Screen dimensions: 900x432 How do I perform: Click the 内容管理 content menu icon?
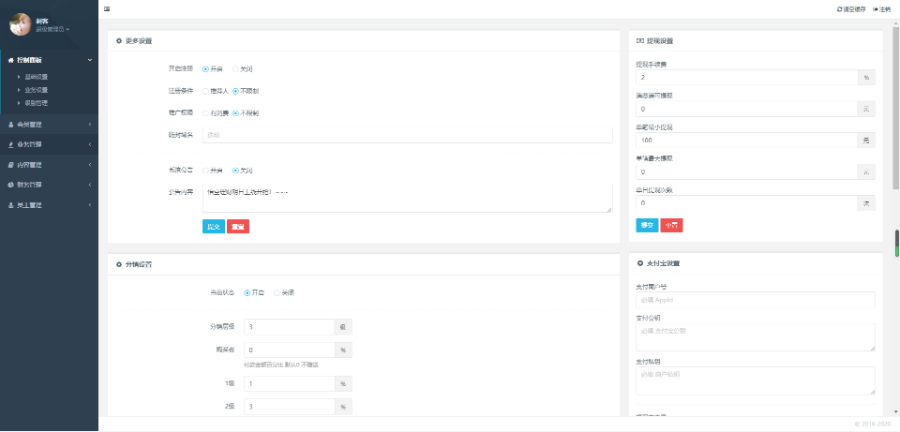(x=11, y=165)
